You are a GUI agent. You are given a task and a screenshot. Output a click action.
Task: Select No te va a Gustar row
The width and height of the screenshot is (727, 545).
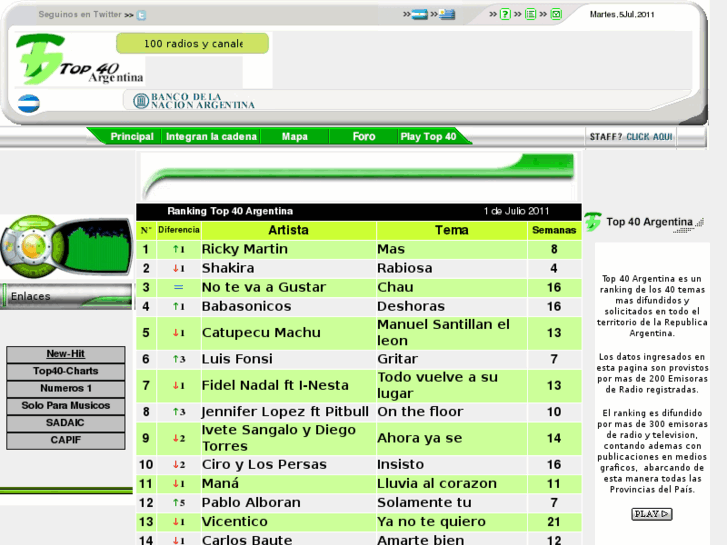click(x=359, y=287)
